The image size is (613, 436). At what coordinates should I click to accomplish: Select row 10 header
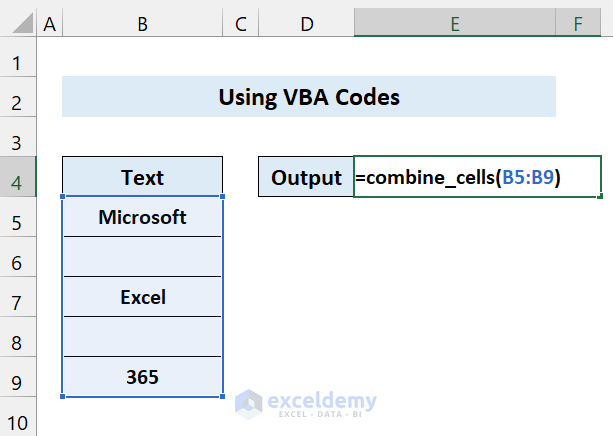click(x=17, y=419)
